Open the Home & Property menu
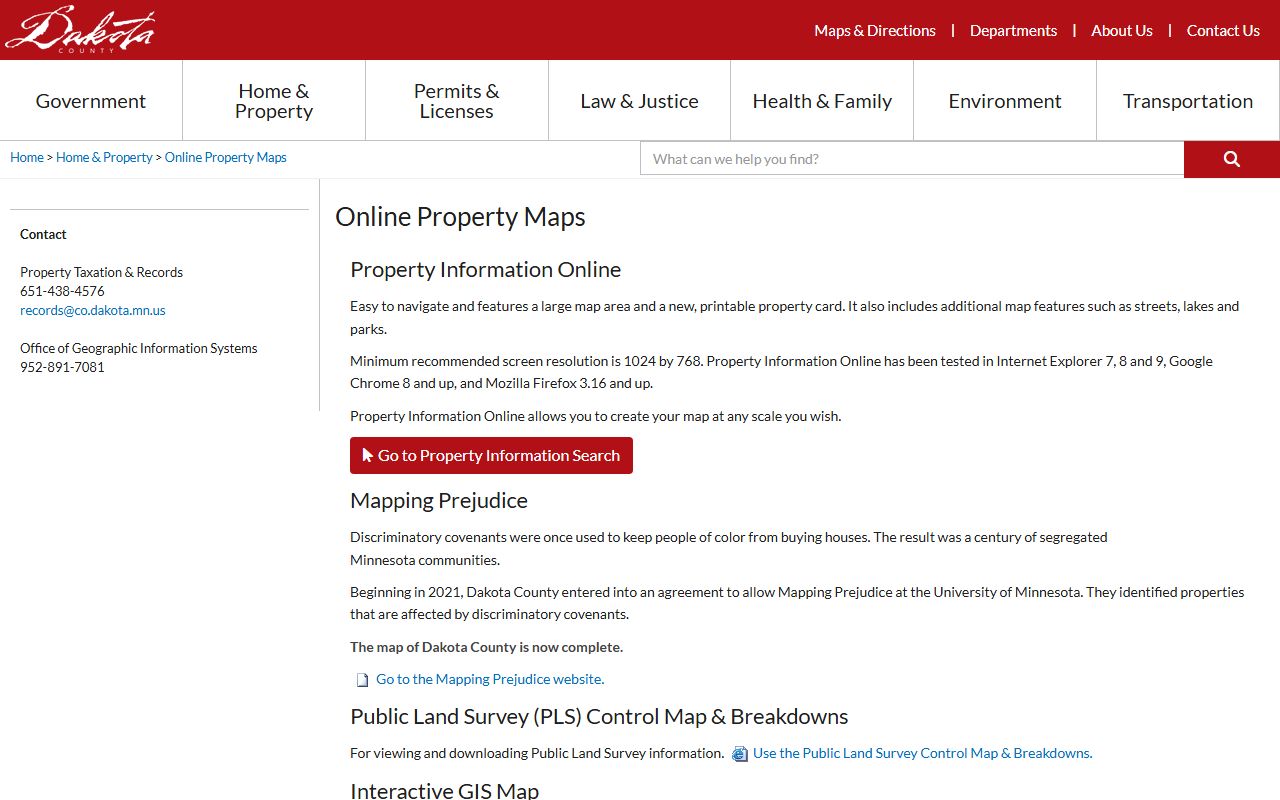This screenshot has height=800, width=1280. click(x=274, y=101)
